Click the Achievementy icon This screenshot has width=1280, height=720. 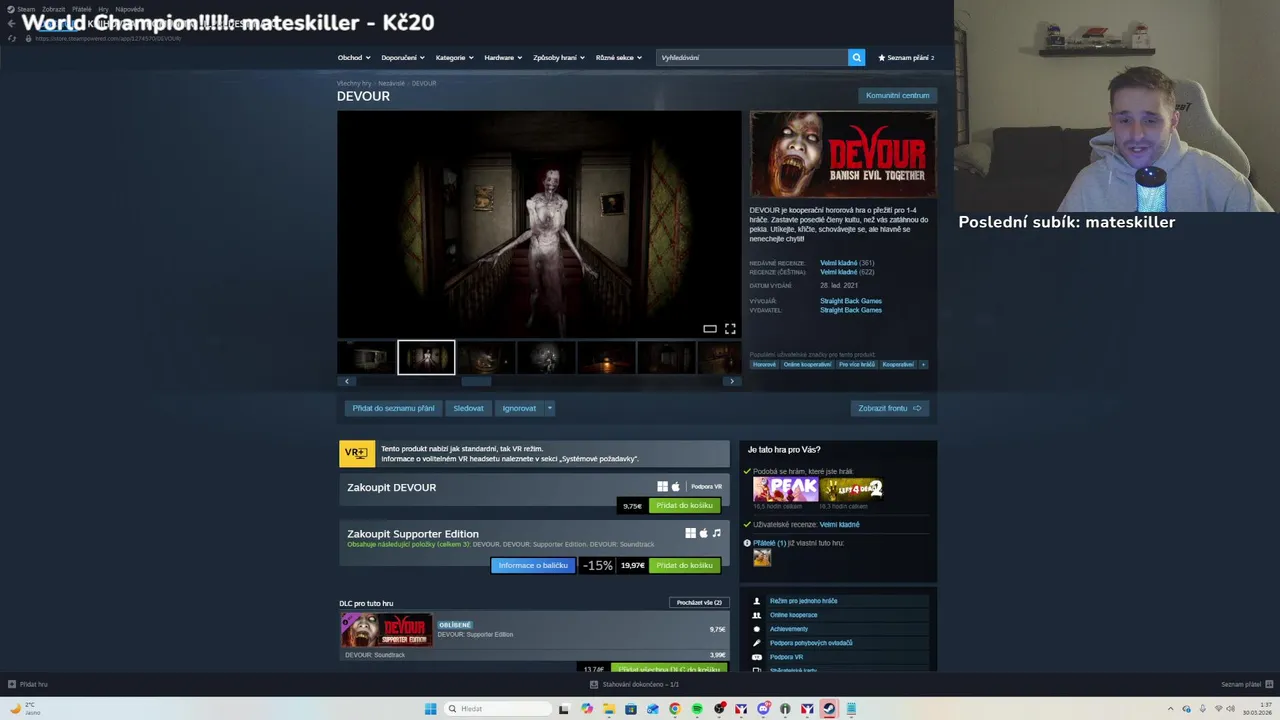point(757,629)
